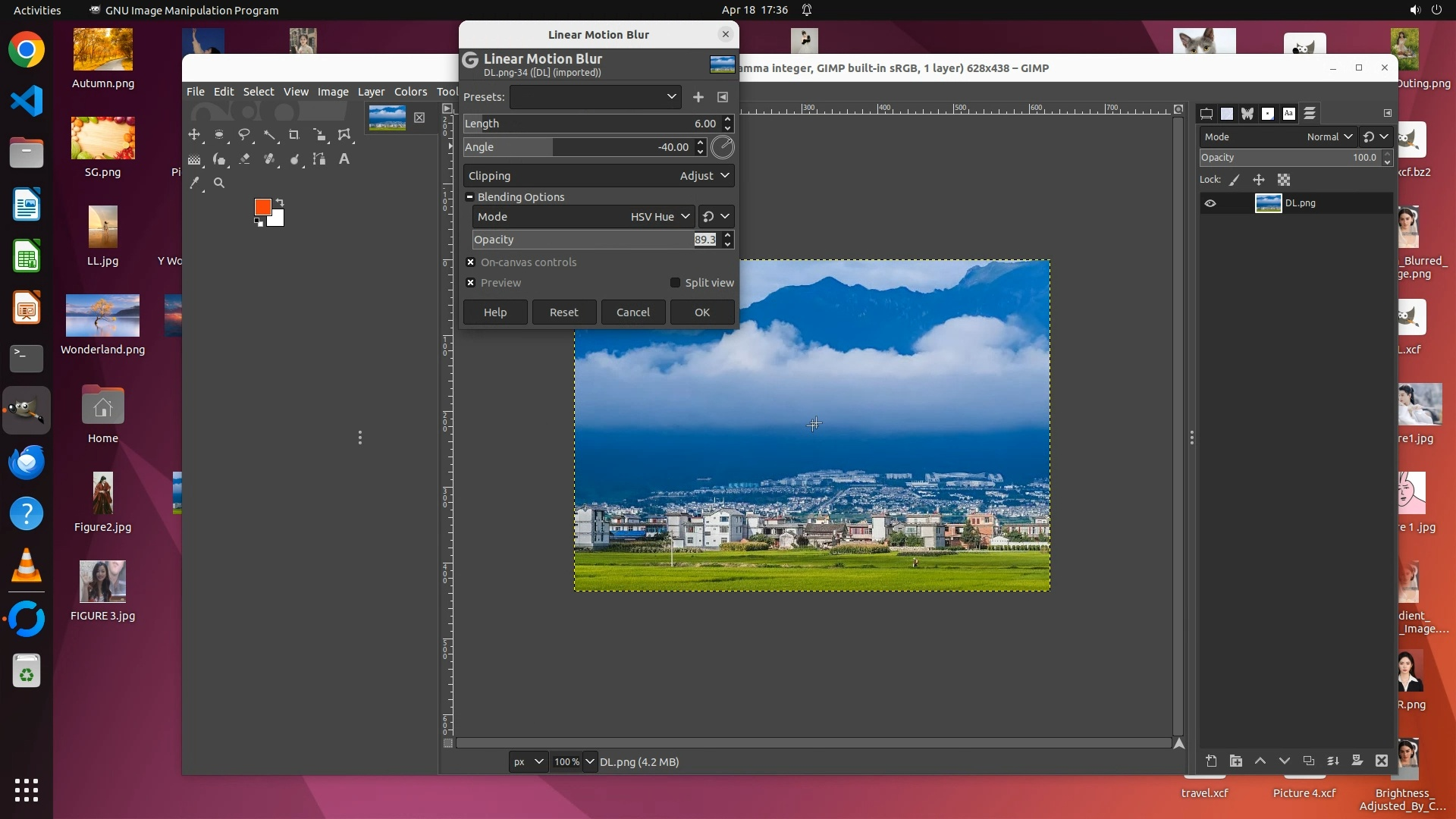Select the Eraser tool

pos(244,159)
